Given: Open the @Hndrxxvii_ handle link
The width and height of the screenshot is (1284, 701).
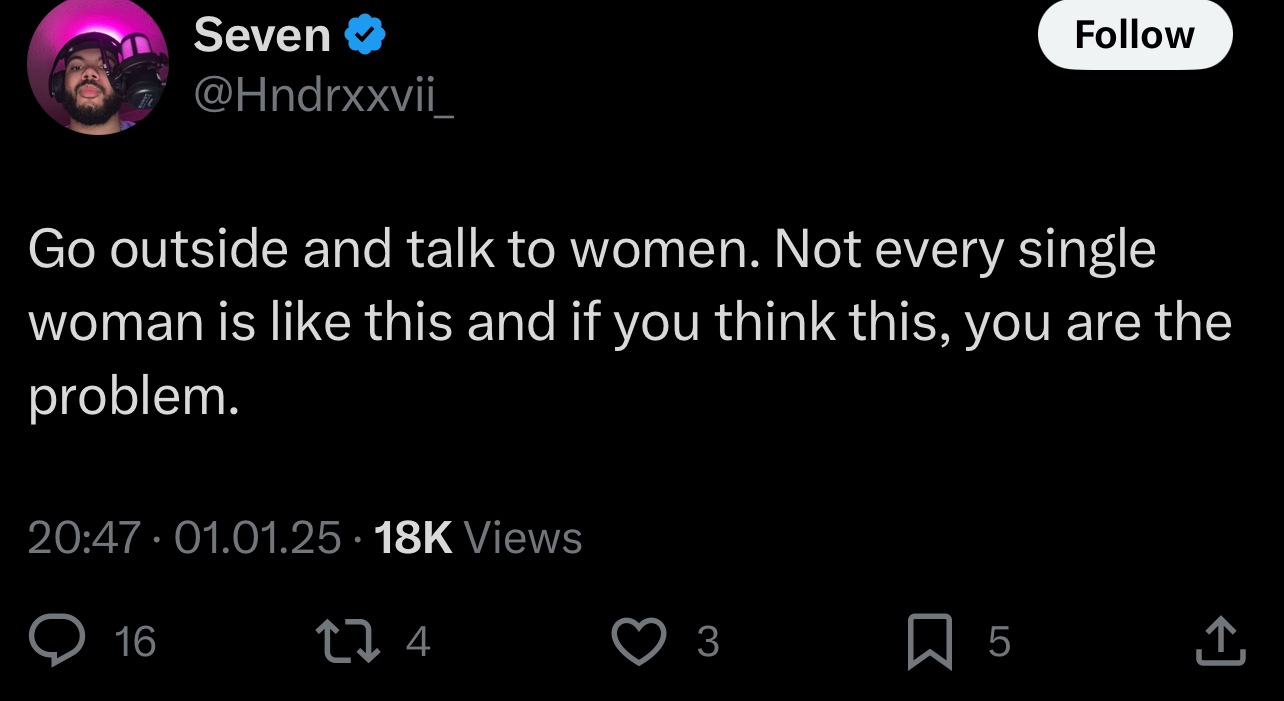Looking at the screenshot, I should (x=325, y=95).
